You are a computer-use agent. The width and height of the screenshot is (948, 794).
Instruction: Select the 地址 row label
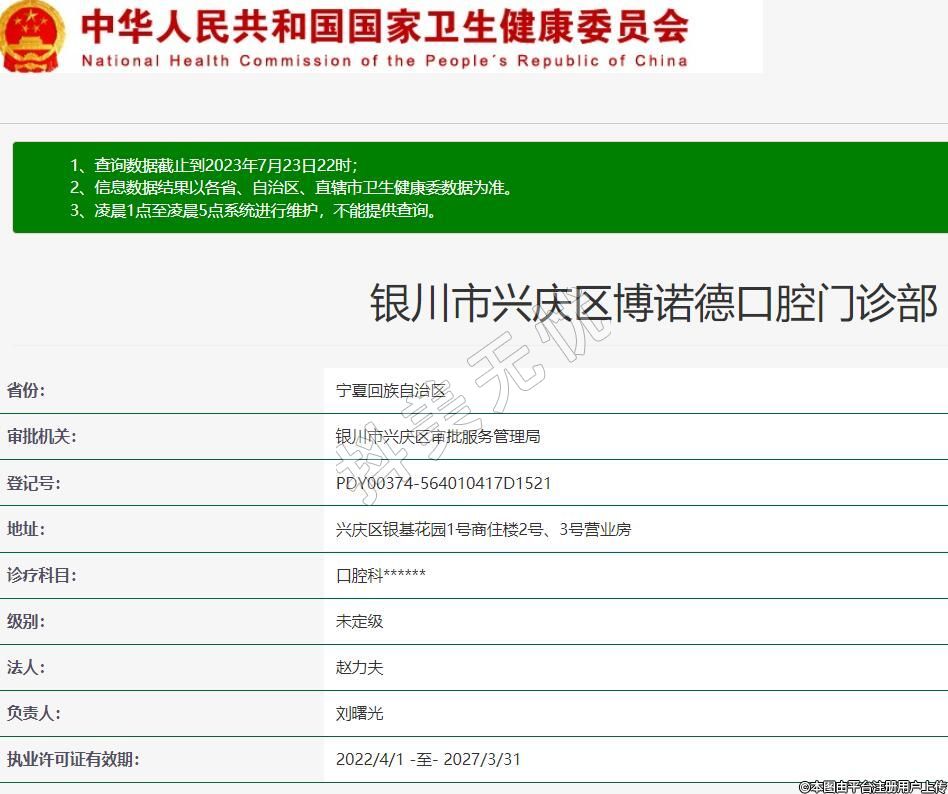pos(26,528)
